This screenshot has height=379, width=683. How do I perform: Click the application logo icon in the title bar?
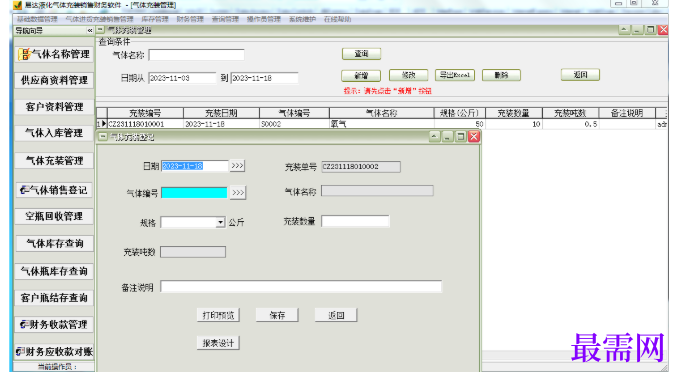pyautogui.click(x=17, y=5)
